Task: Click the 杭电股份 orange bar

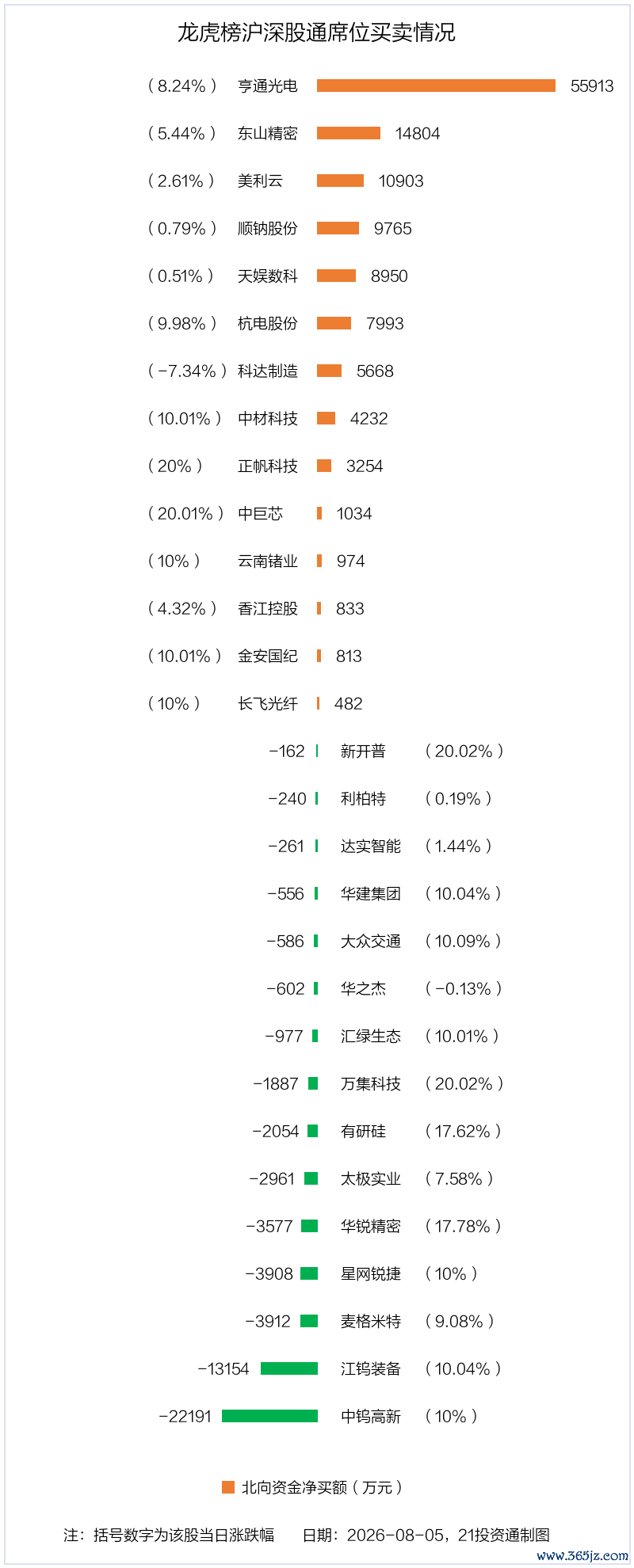Action: click(x=334, y=323)
